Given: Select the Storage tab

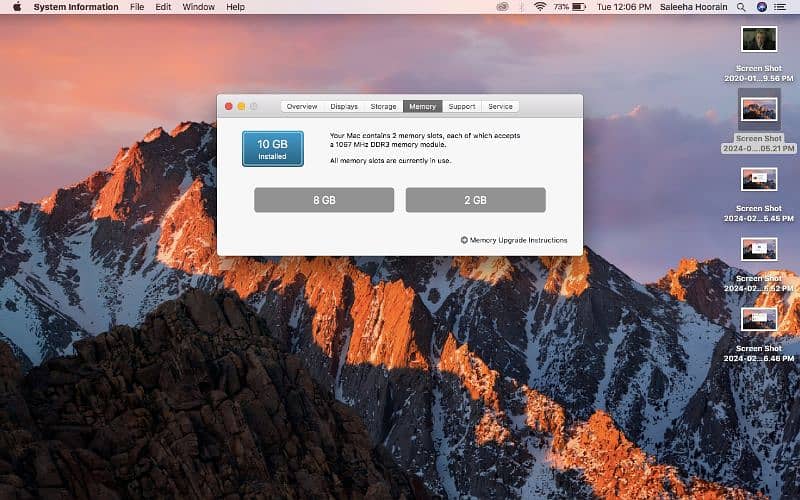Looking at the screenshot, I should [x=384, y=106].
